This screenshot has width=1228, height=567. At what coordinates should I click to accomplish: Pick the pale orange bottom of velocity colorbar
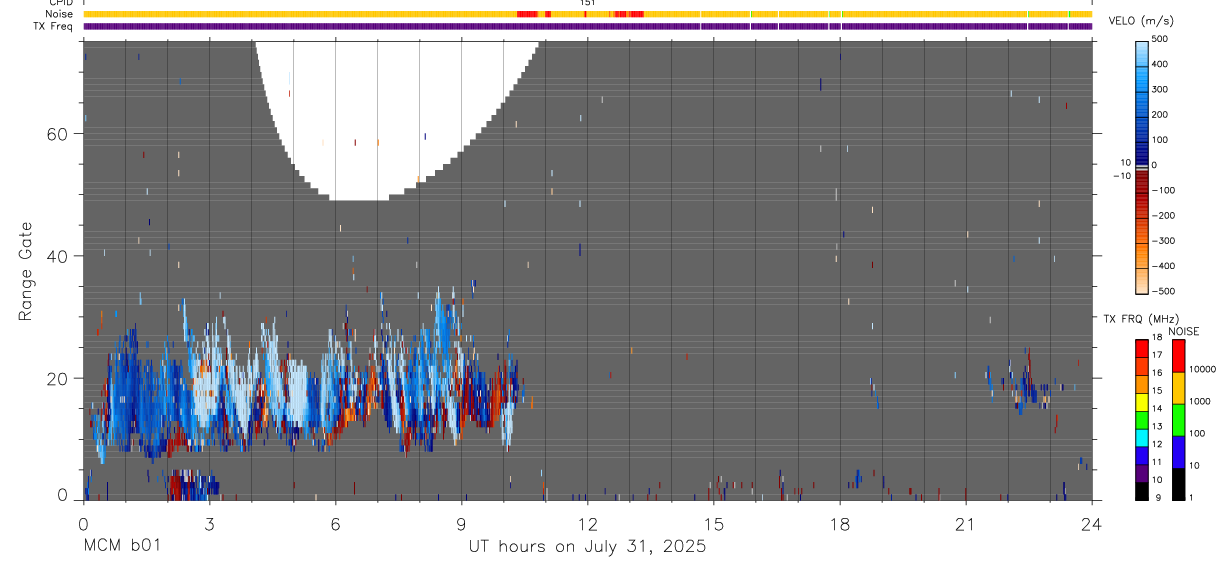pyautogui.click(x=1142, y=282)
